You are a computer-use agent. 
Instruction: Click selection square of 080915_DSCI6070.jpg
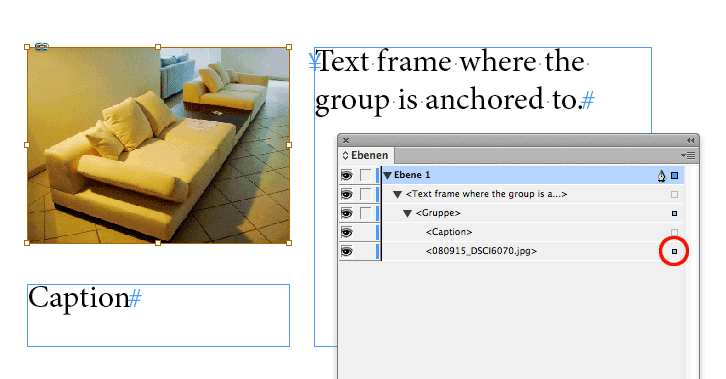point(675,251)
